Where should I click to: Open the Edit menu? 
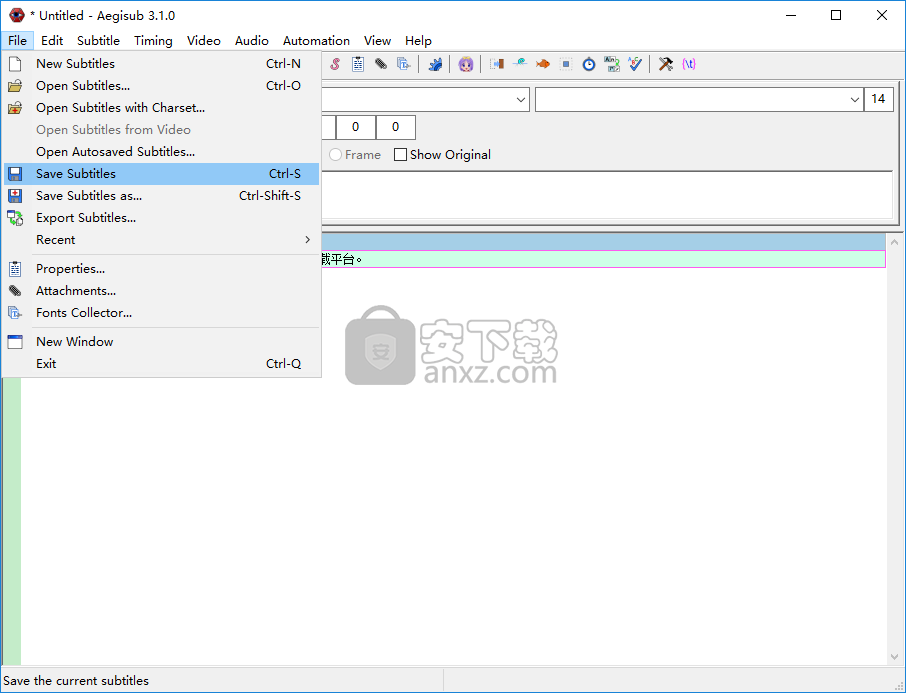(x=52, y=40)
